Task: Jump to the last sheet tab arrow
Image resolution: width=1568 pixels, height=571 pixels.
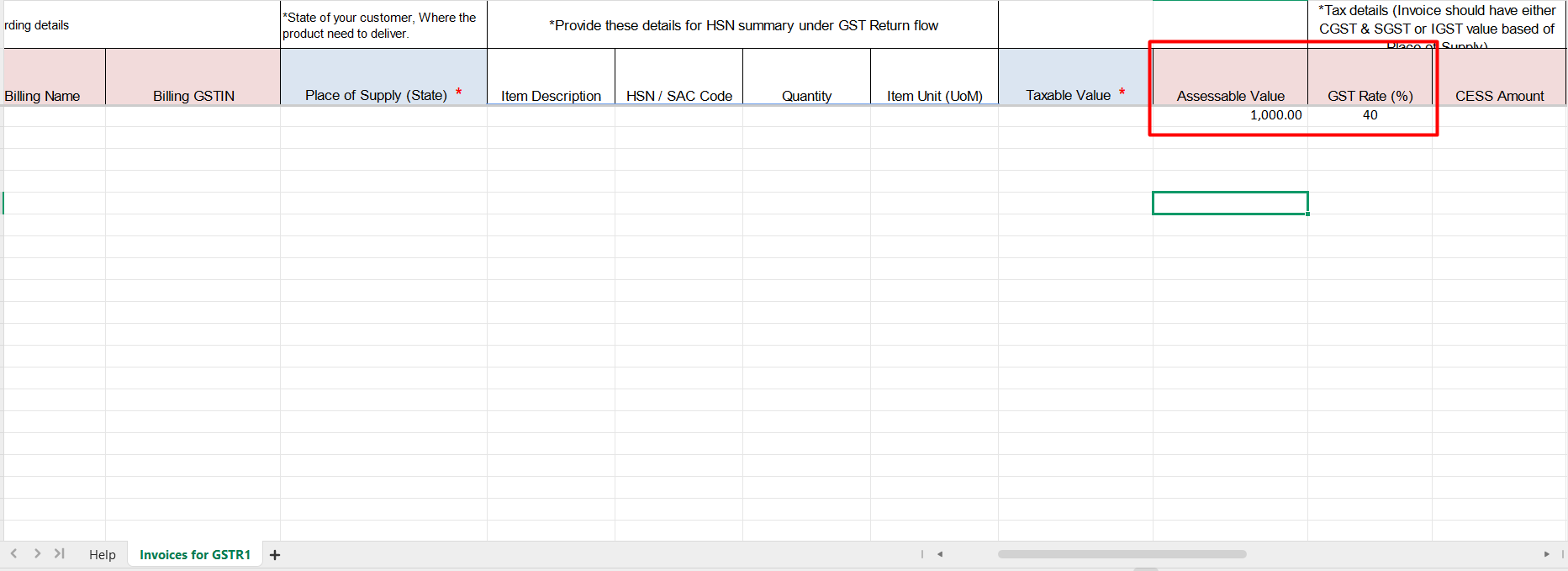Action: click(x=59, y=553)
